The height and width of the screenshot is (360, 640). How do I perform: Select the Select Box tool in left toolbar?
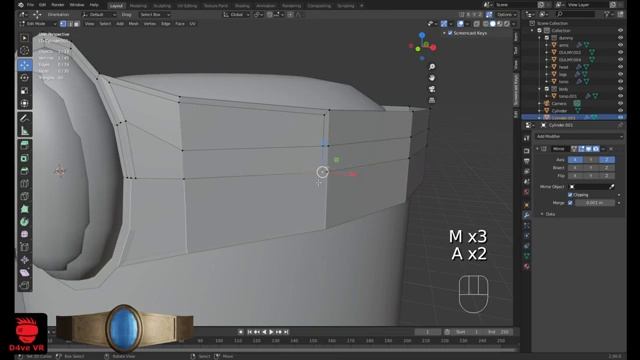(24, 38)
